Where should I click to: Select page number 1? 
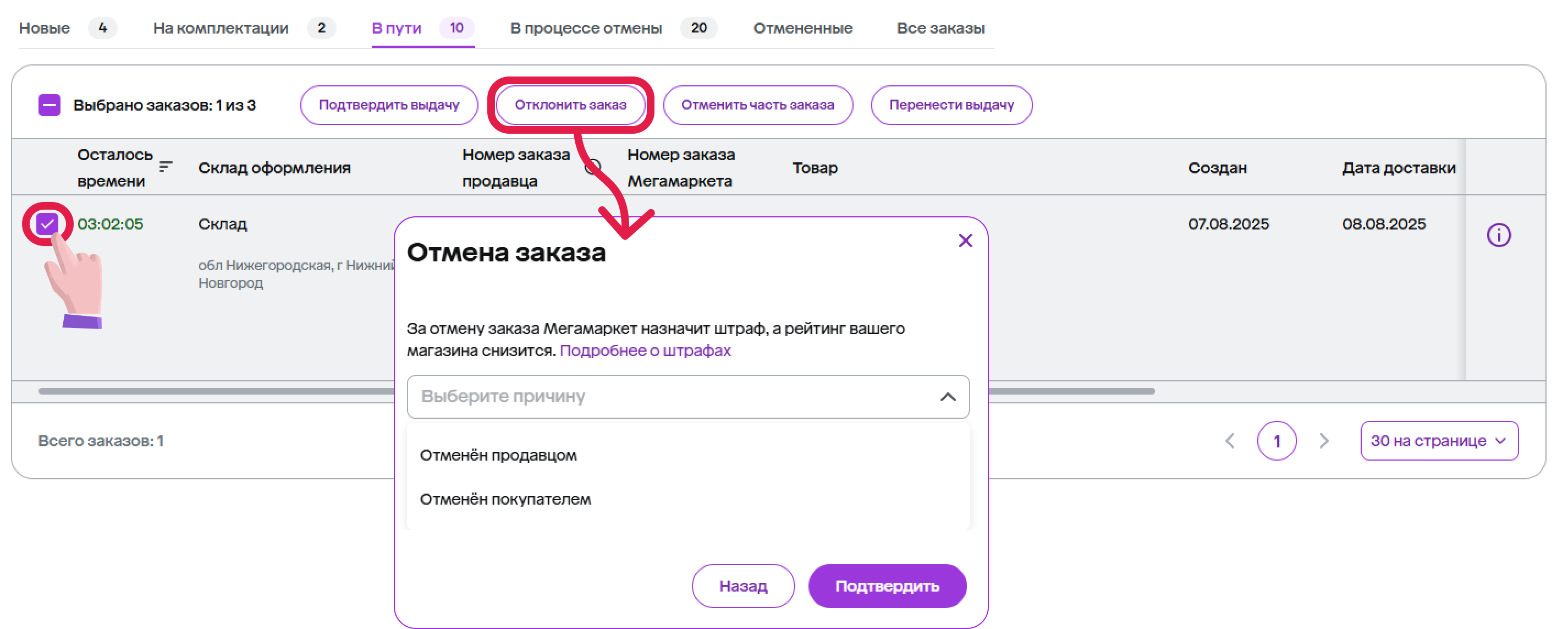1276,440
